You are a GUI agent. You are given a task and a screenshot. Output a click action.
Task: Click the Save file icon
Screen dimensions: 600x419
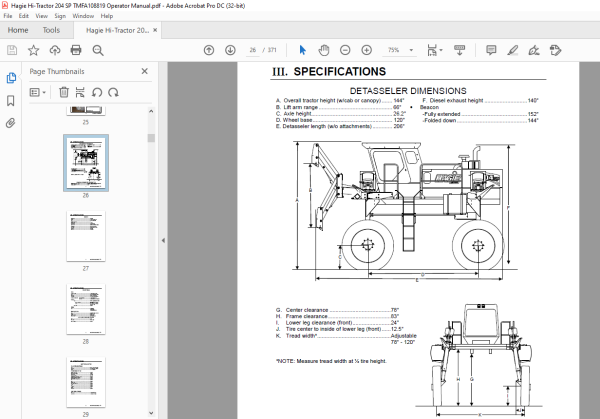[x=12, y=50]
